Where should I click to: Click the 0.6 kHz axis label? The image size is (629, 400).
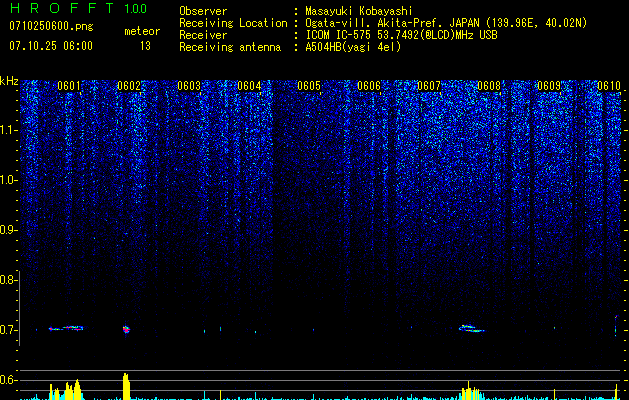[9, 380]
